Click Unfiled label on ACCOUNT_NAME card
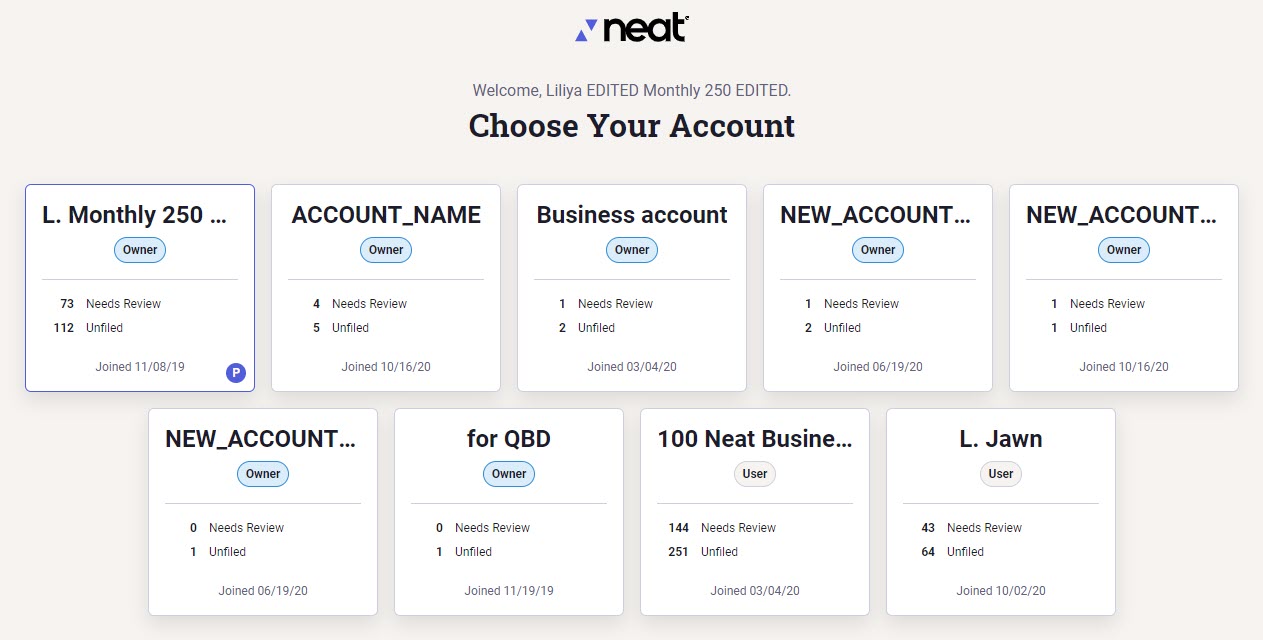Viewport: 1263px width, 640px height. (x=350, y=328)
